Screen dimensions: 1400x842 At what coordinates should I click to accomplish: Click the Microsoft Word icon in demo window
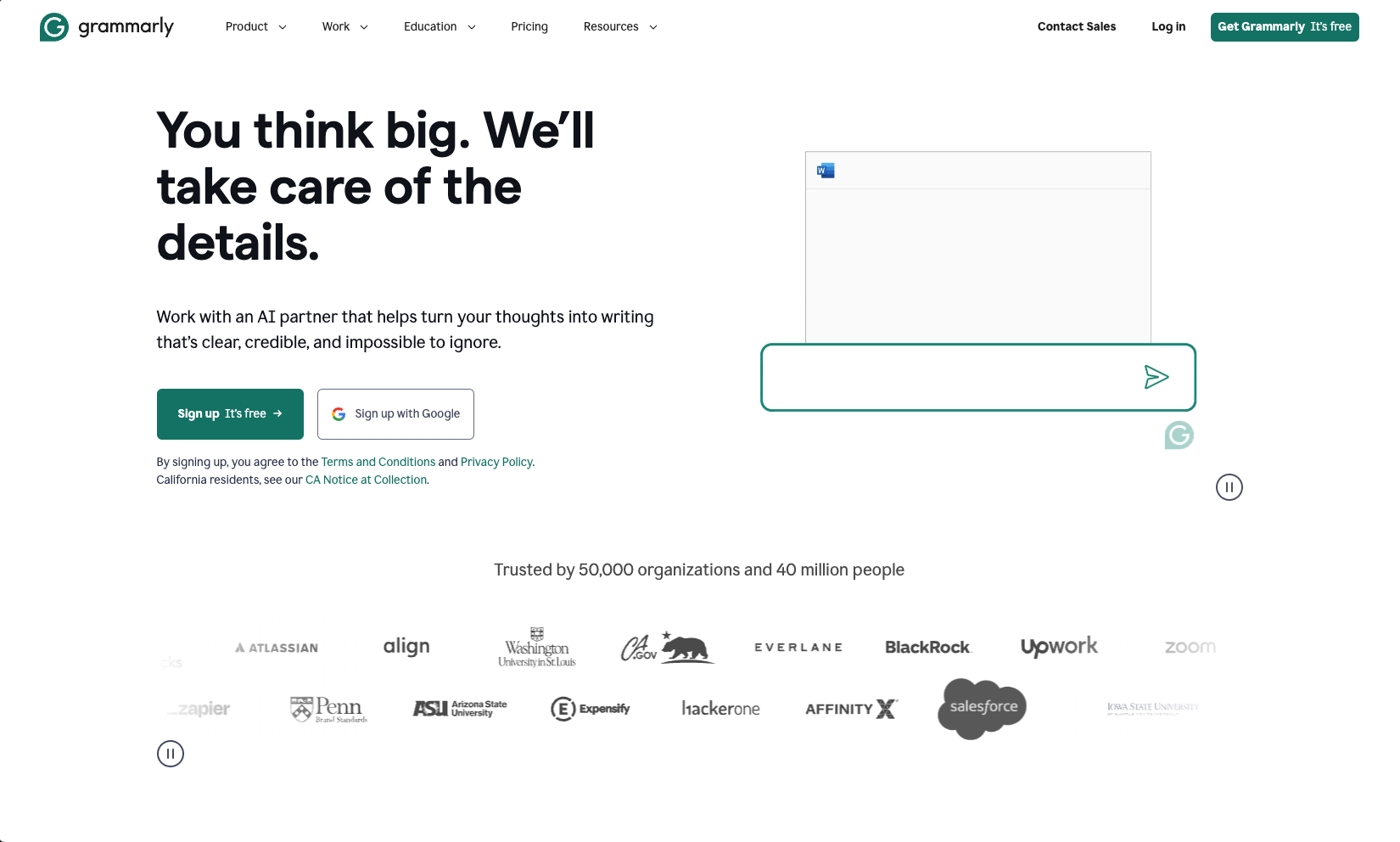[x=826, y=171]
